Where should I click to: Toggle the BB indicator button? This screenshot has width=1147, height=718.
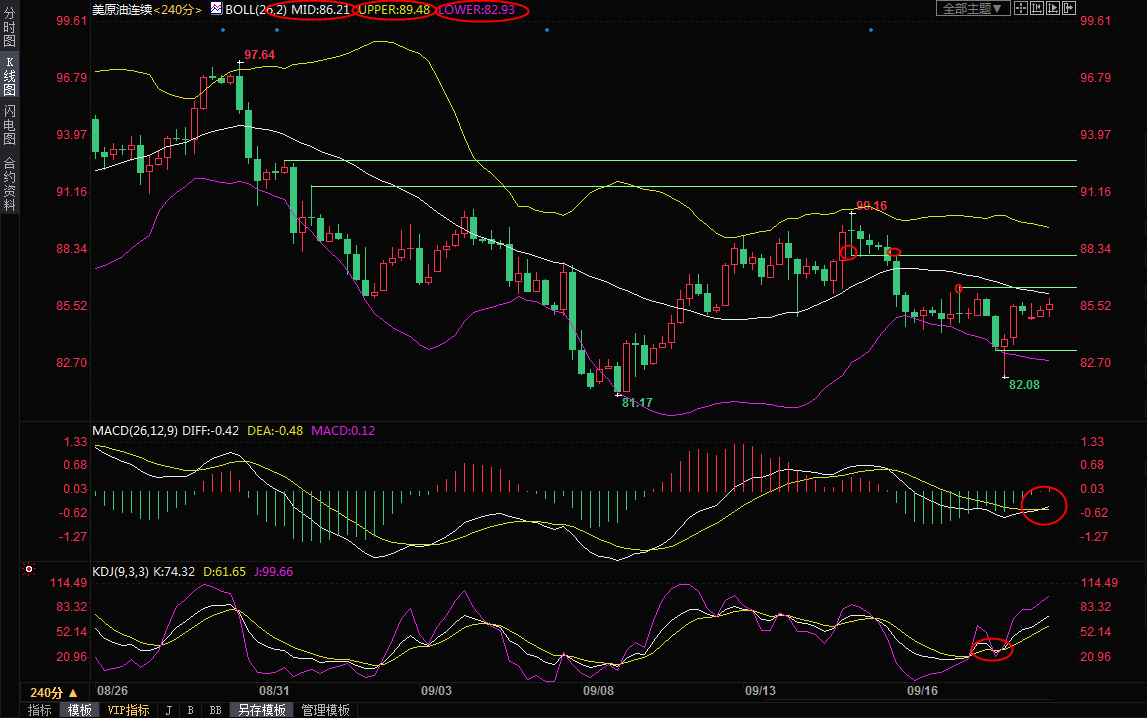pyautogui.click(x=214, y=710)
